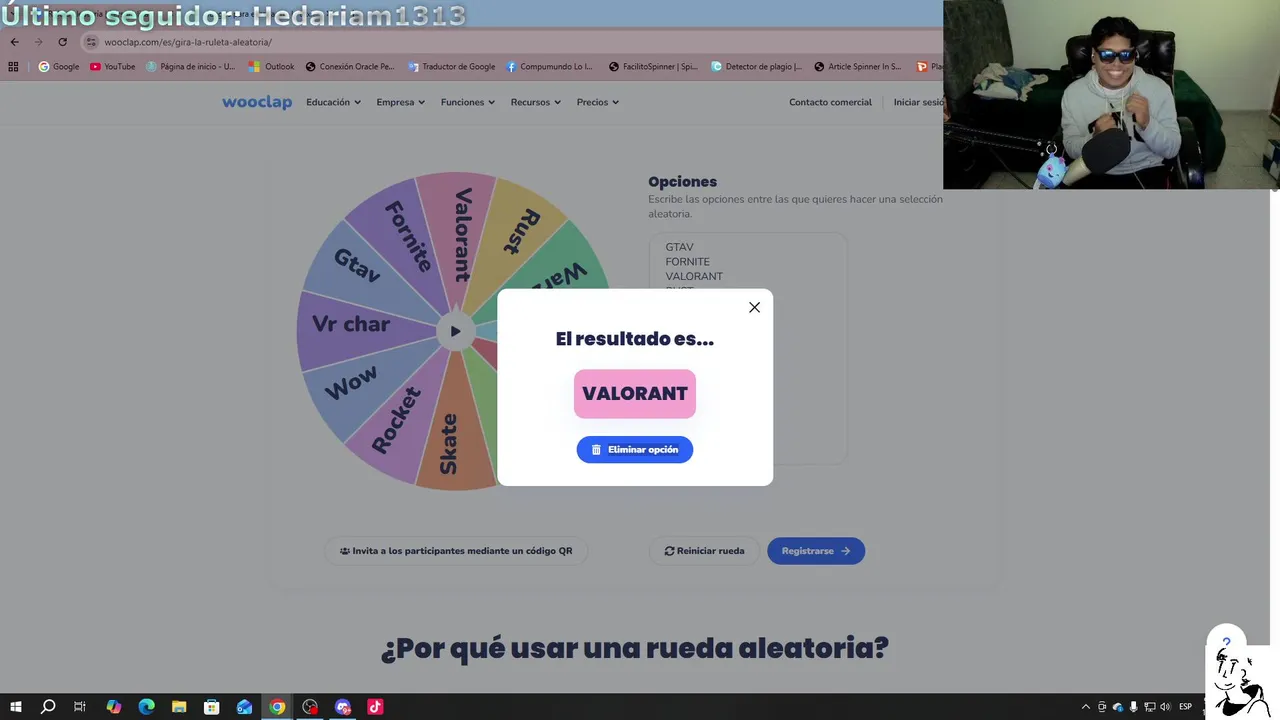Invite participants via QR code button

click(x=456, y=551)
